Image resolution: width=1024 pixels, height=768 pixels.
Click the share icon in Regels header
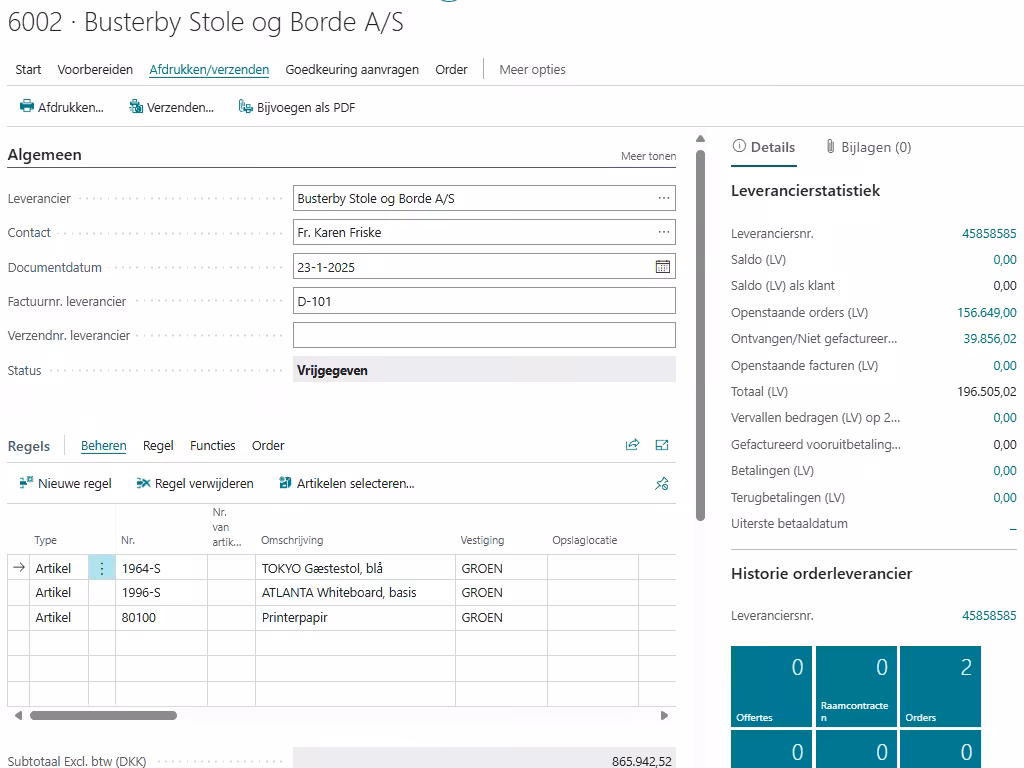click(x=632, y=445)
